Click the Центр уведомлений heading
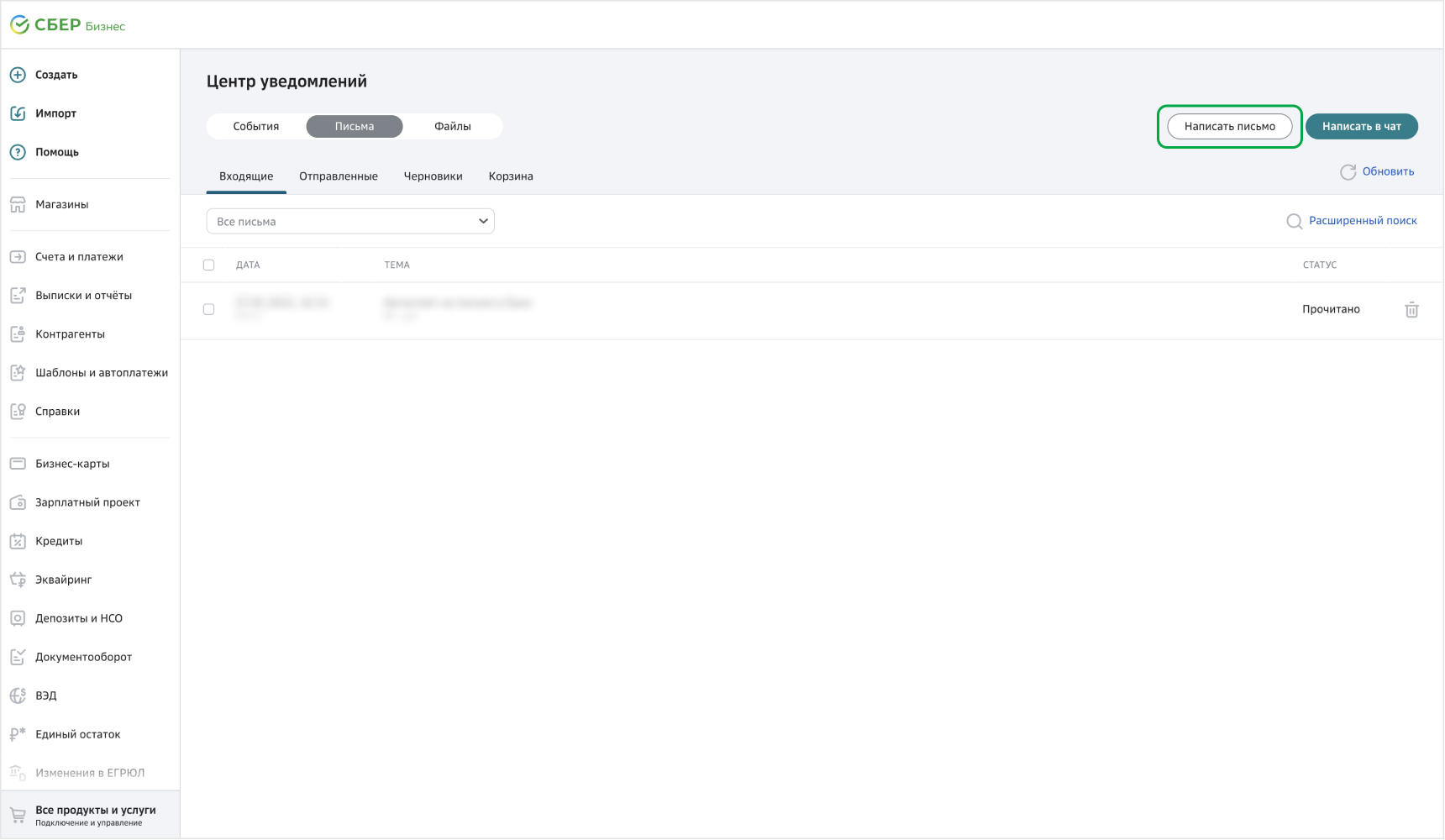 [x=286, y=81]
